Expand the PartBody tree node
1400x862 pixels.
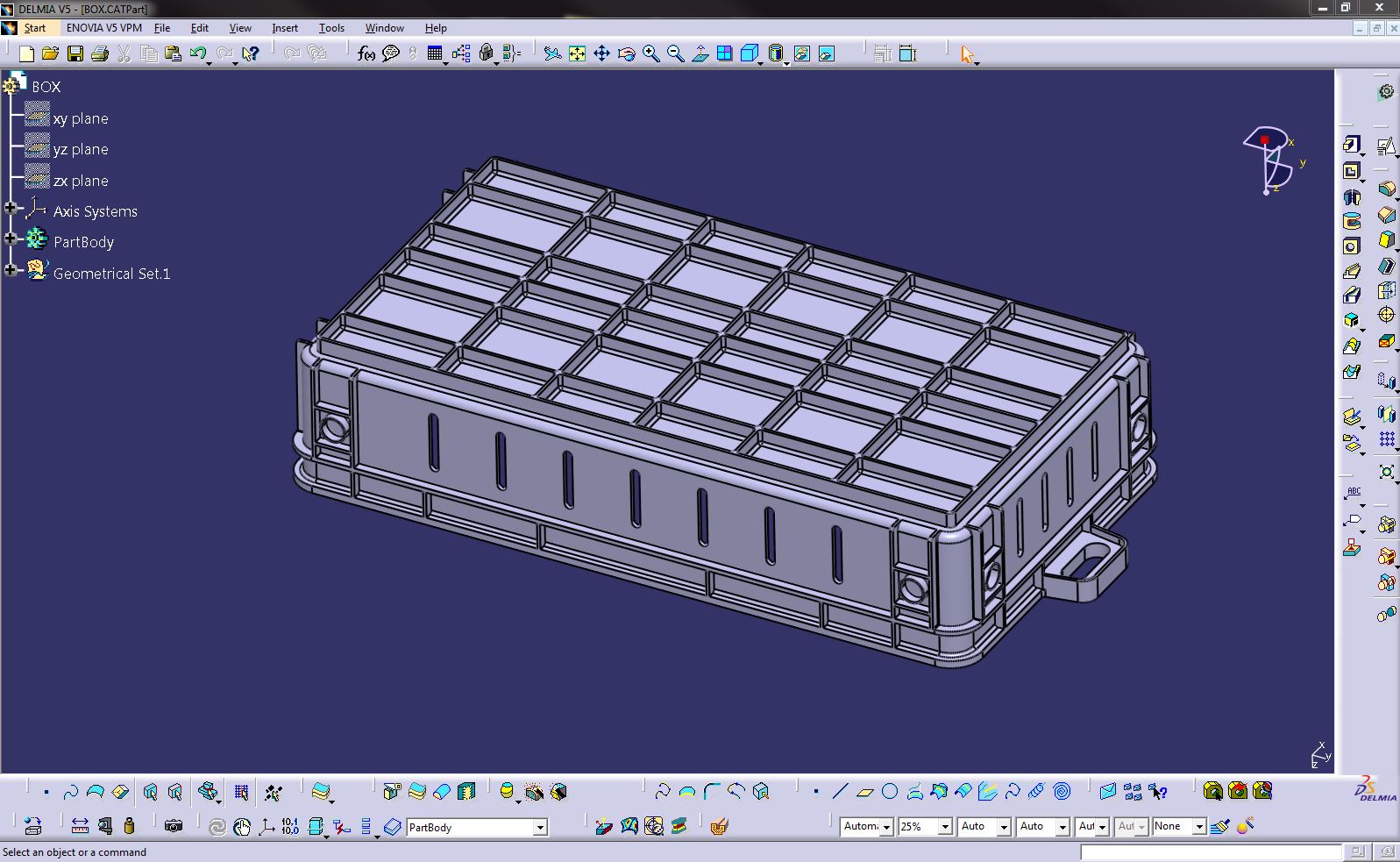[x=11, y=239]
